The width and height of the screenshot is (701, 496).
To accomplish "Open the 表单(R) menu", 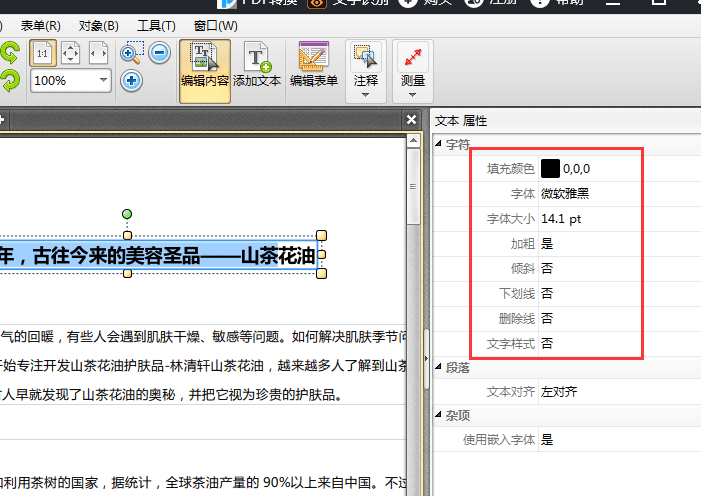I will 41,26.
